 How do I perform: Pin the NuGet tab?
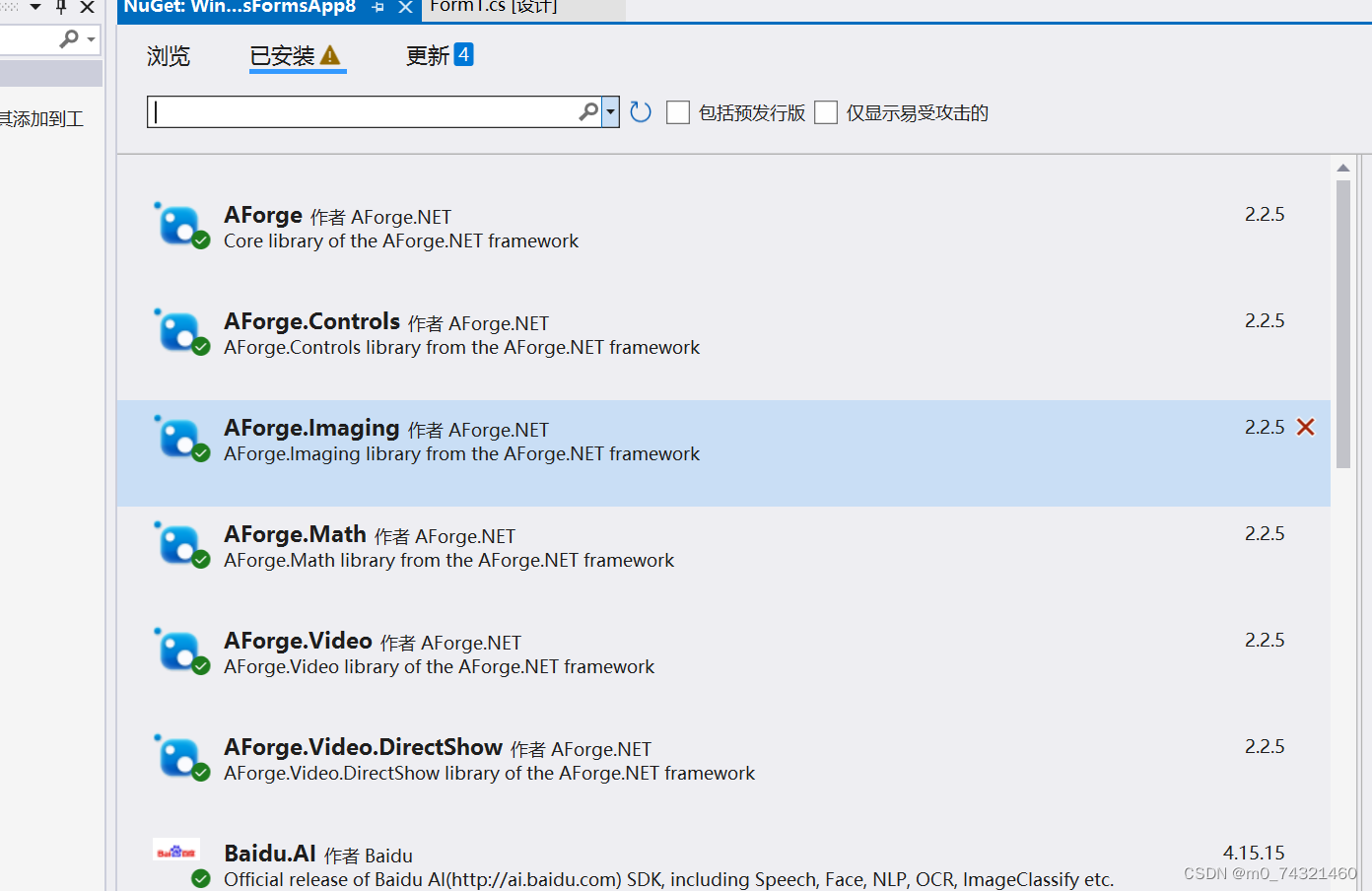click(x=377, y=7)
